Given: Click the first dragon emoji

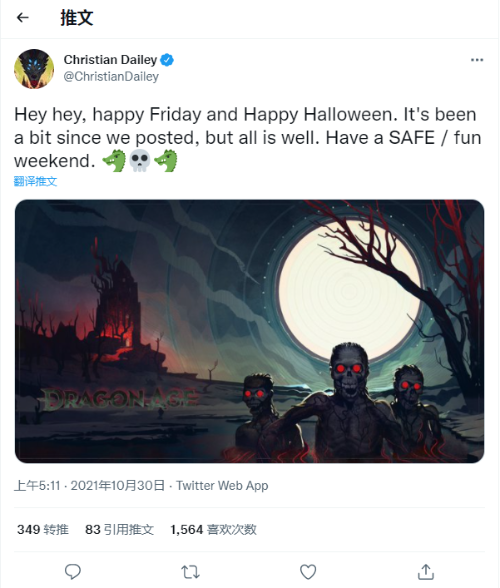Looking at the screenshot, I should (x=114, y=161).
